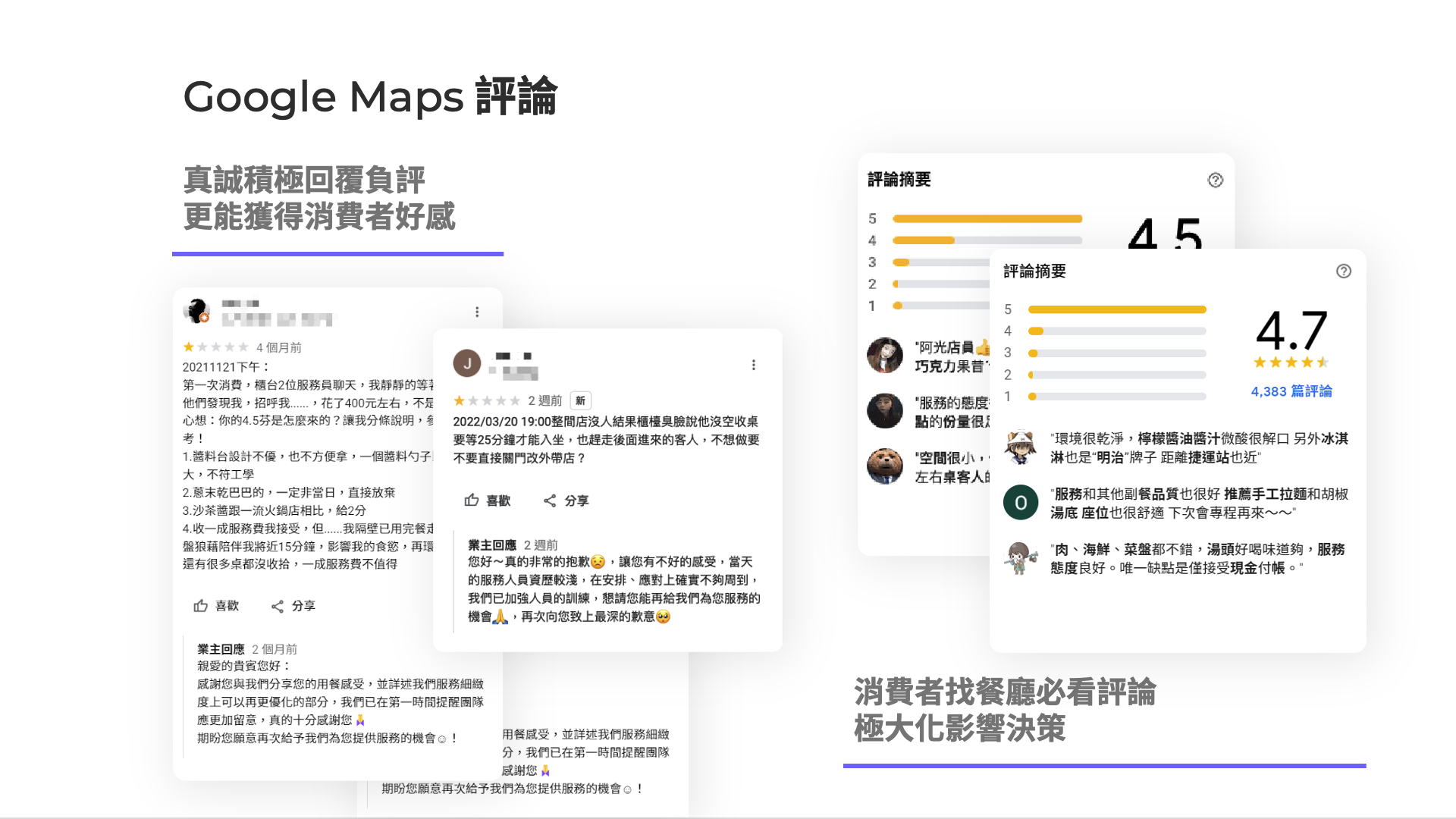Click the 4-star bar on the 4.5 card

pos(987,240)
